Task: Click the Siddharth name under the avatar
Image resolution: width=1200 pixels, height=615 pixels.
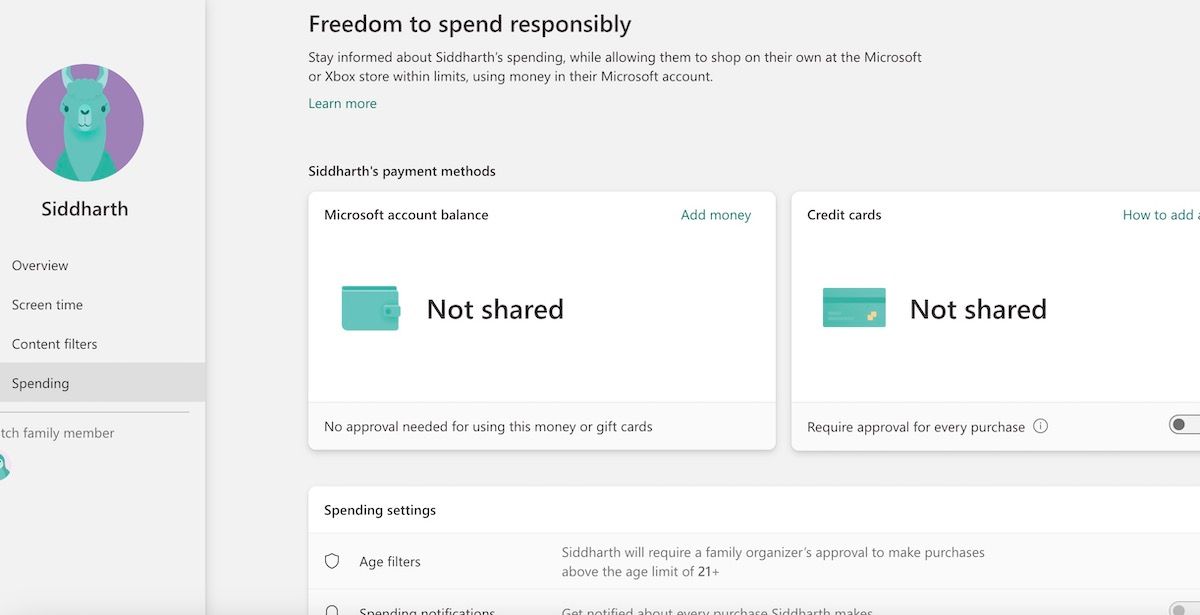Action: [x=85, y=209]
